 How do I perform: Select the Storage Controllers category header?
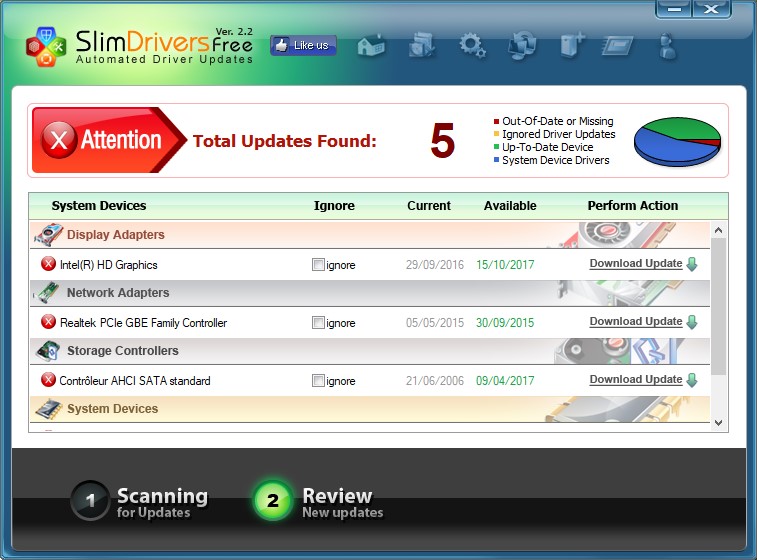tap(122, 351)
